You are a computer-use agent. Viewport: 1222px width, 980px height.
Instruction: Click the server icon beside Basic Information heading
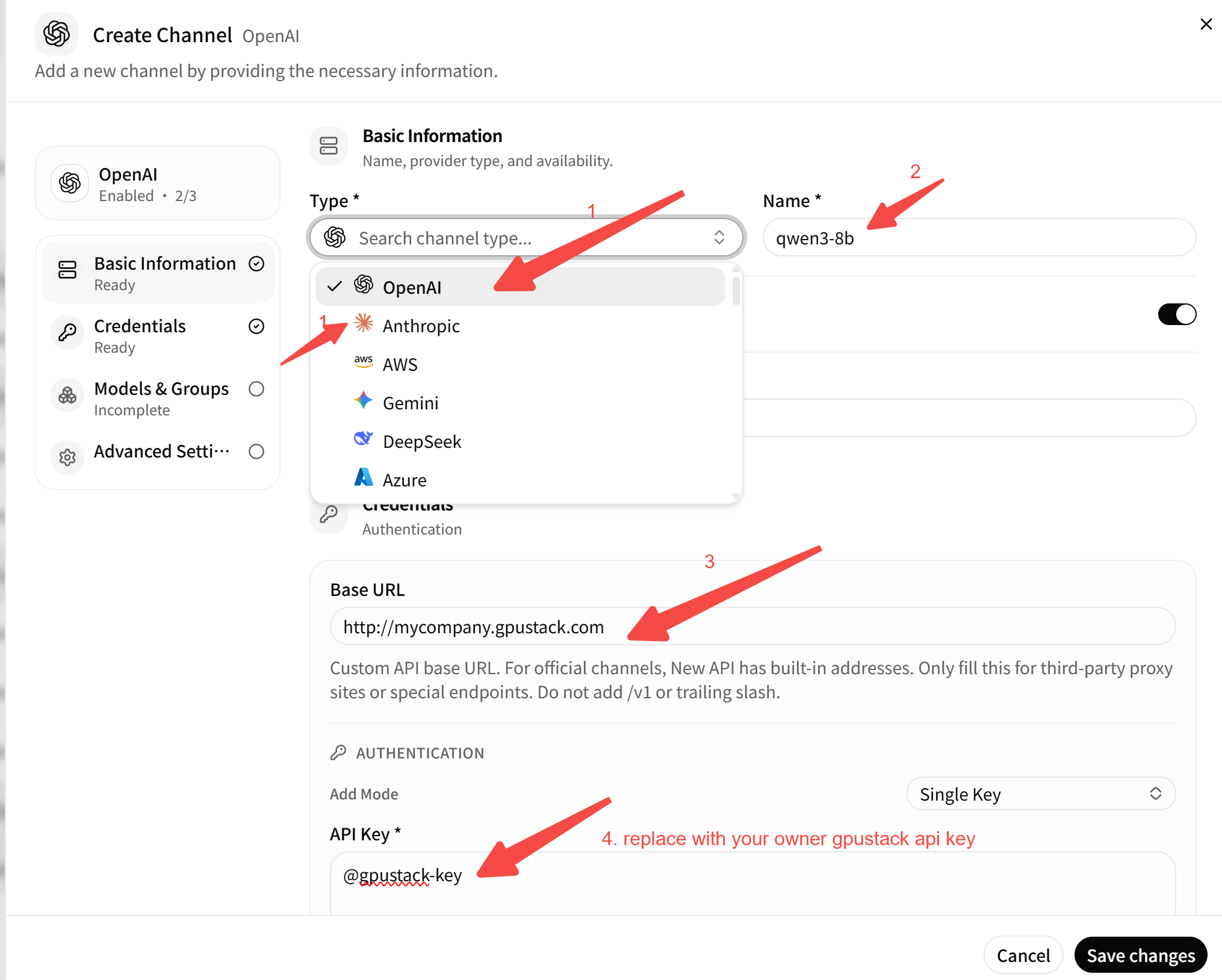pyautogui.click(x=329, y=145)
